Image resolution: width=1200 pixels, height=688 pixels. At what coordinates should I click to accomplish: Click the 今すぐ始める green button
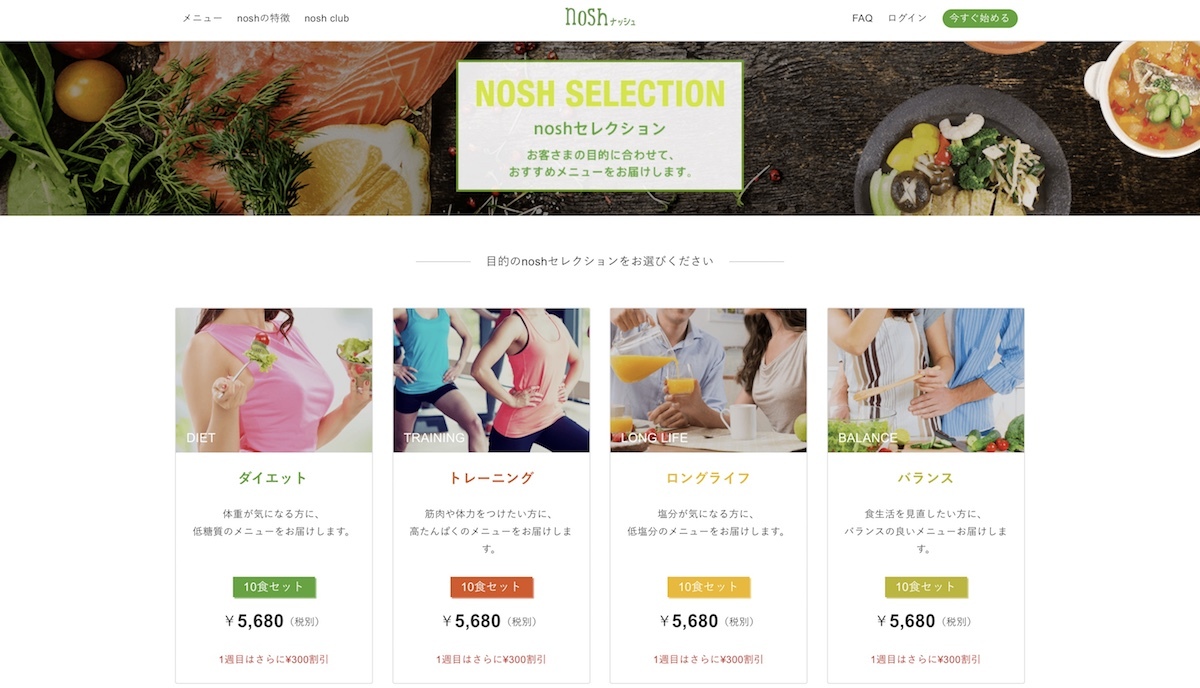pos(980,18)
